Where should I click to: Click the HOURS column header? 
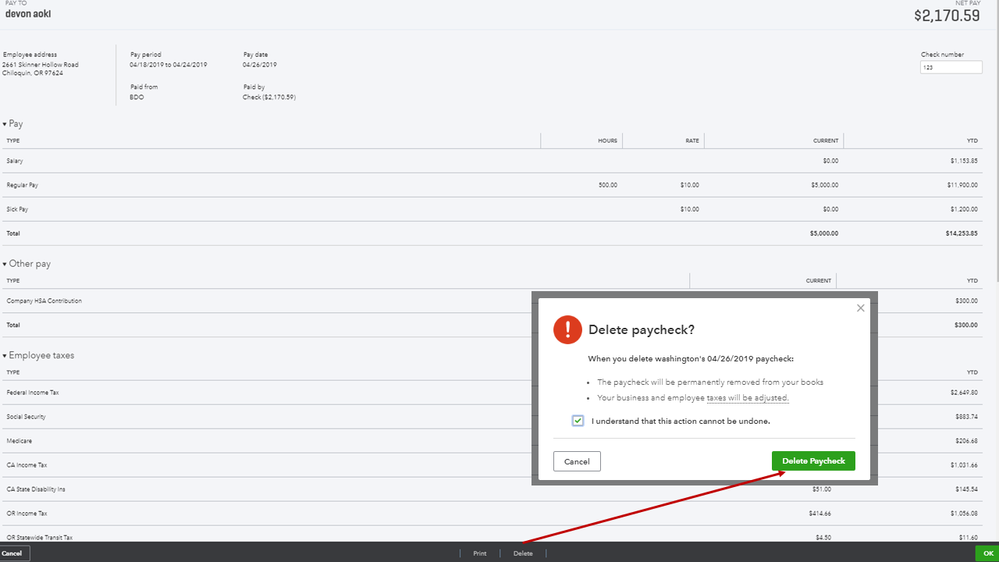tap(607, 140)
